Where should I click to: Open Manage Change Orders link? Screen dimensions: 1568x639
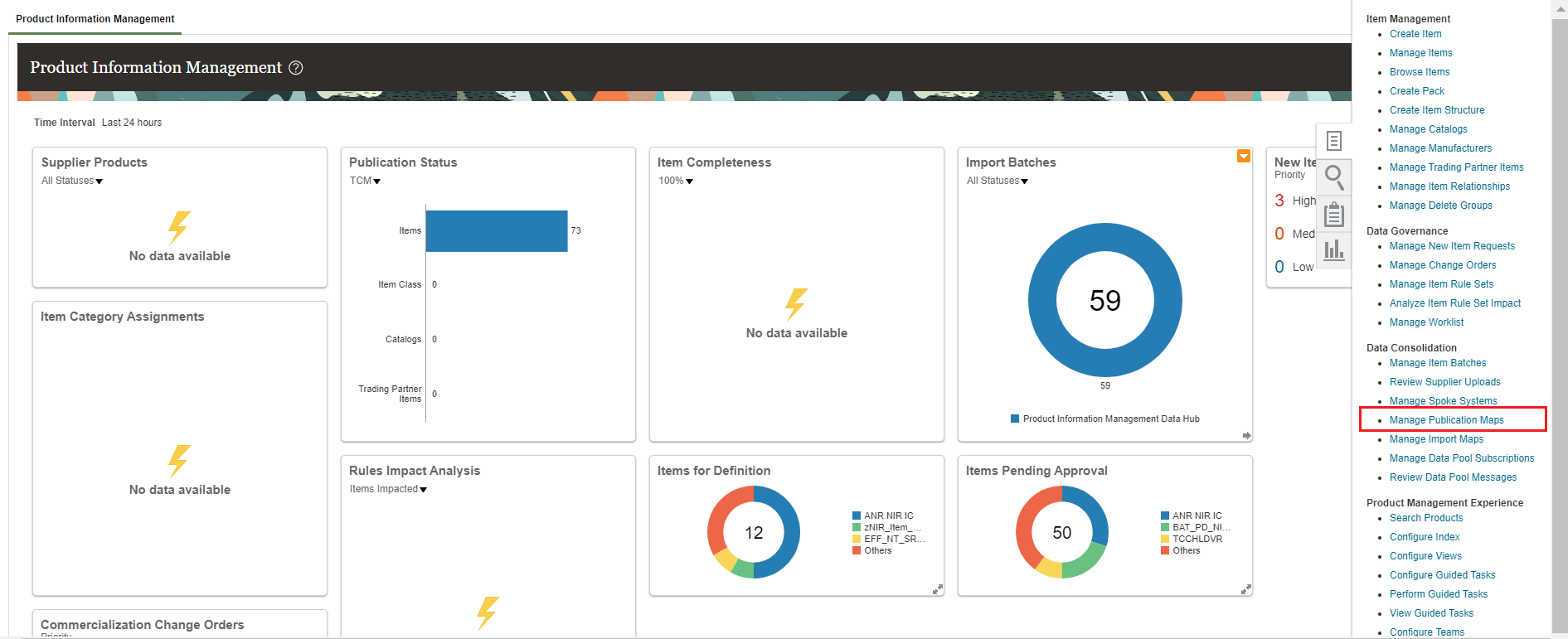[x=1443, y=265]
